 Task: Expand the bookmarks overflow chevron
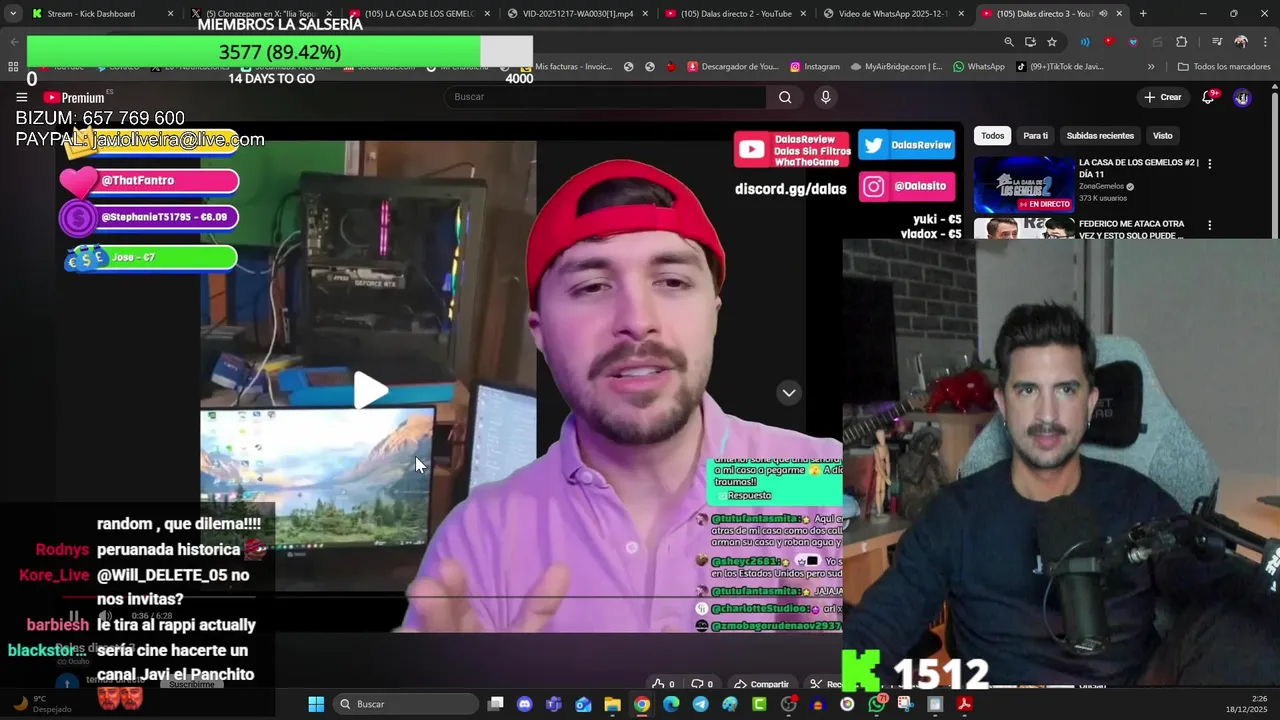pyautogui.click(x=1151, y=67)
